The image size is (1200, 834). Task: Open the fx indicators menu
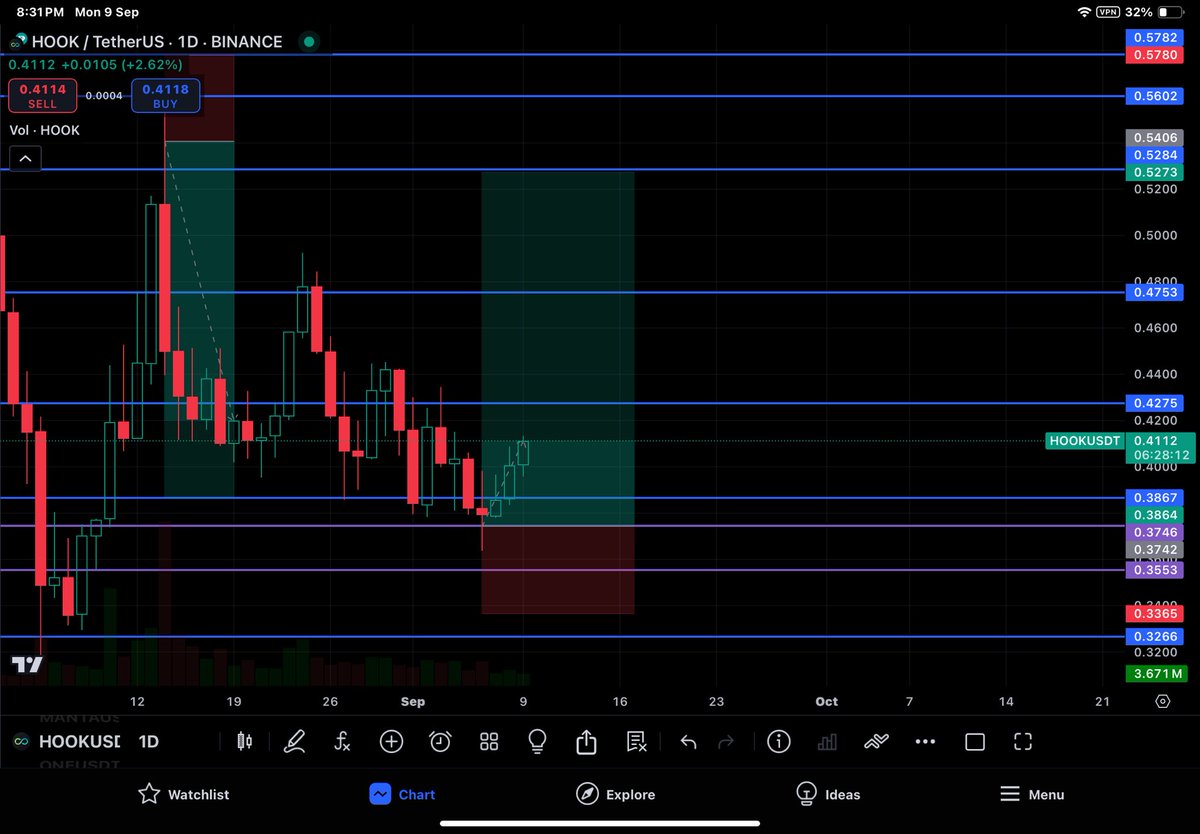pyautogui.click(x=342, y=741)
